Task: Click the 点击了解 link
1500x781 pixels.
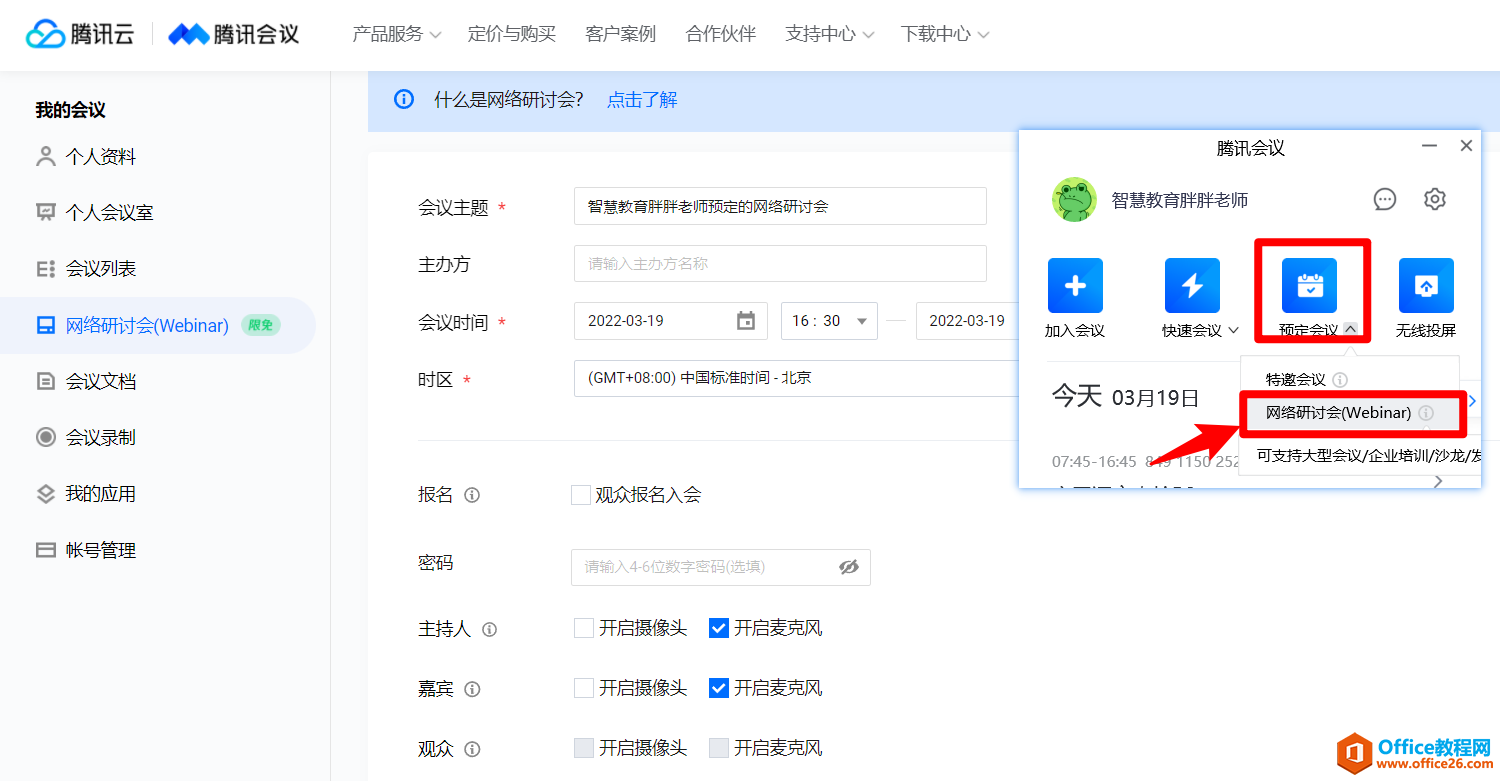Action: pyautogui.click(x=642, y=100)
